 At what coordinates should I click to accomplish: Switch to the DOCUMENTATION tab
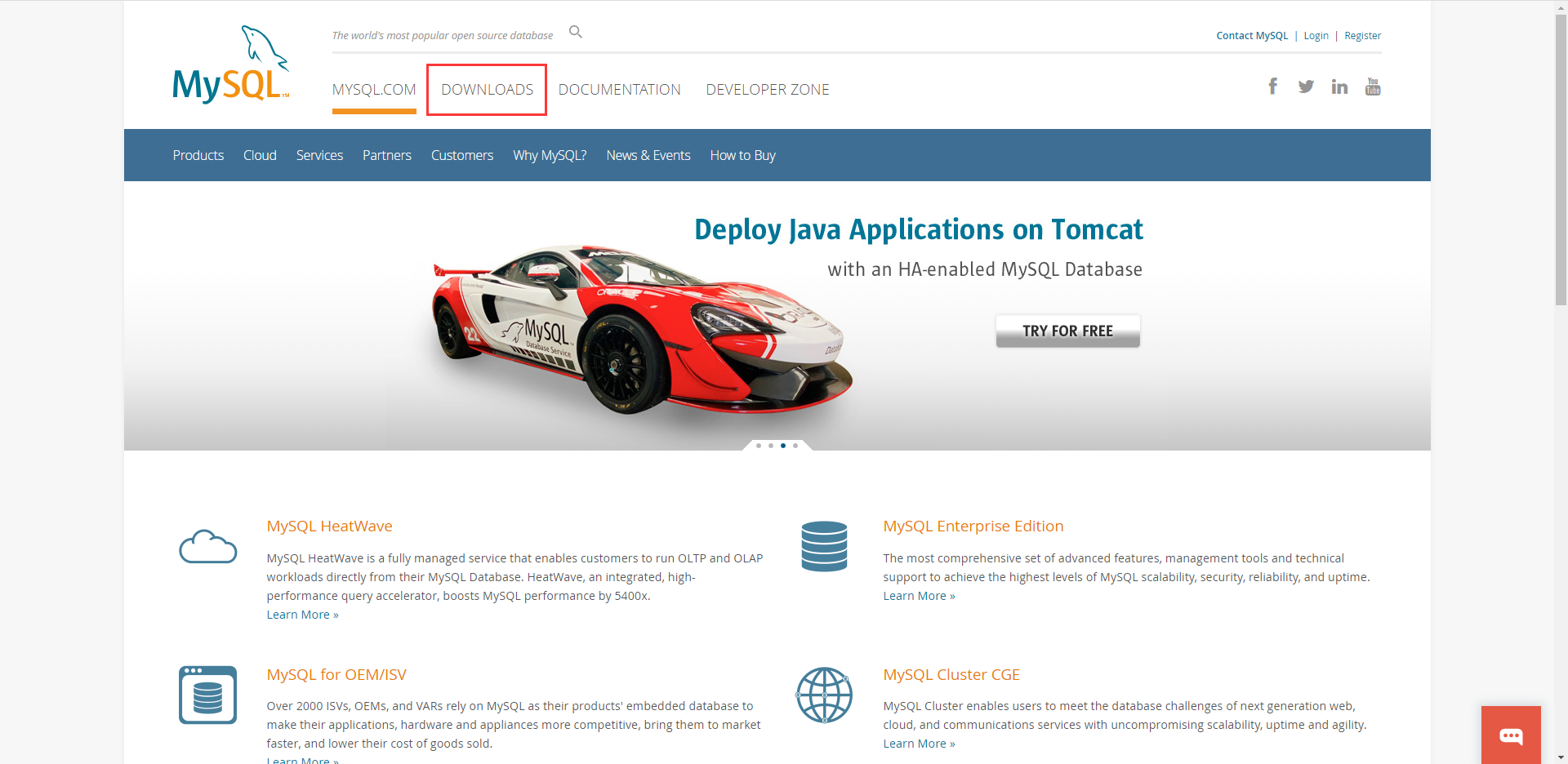pyautogui.click(x=619, y=89)
